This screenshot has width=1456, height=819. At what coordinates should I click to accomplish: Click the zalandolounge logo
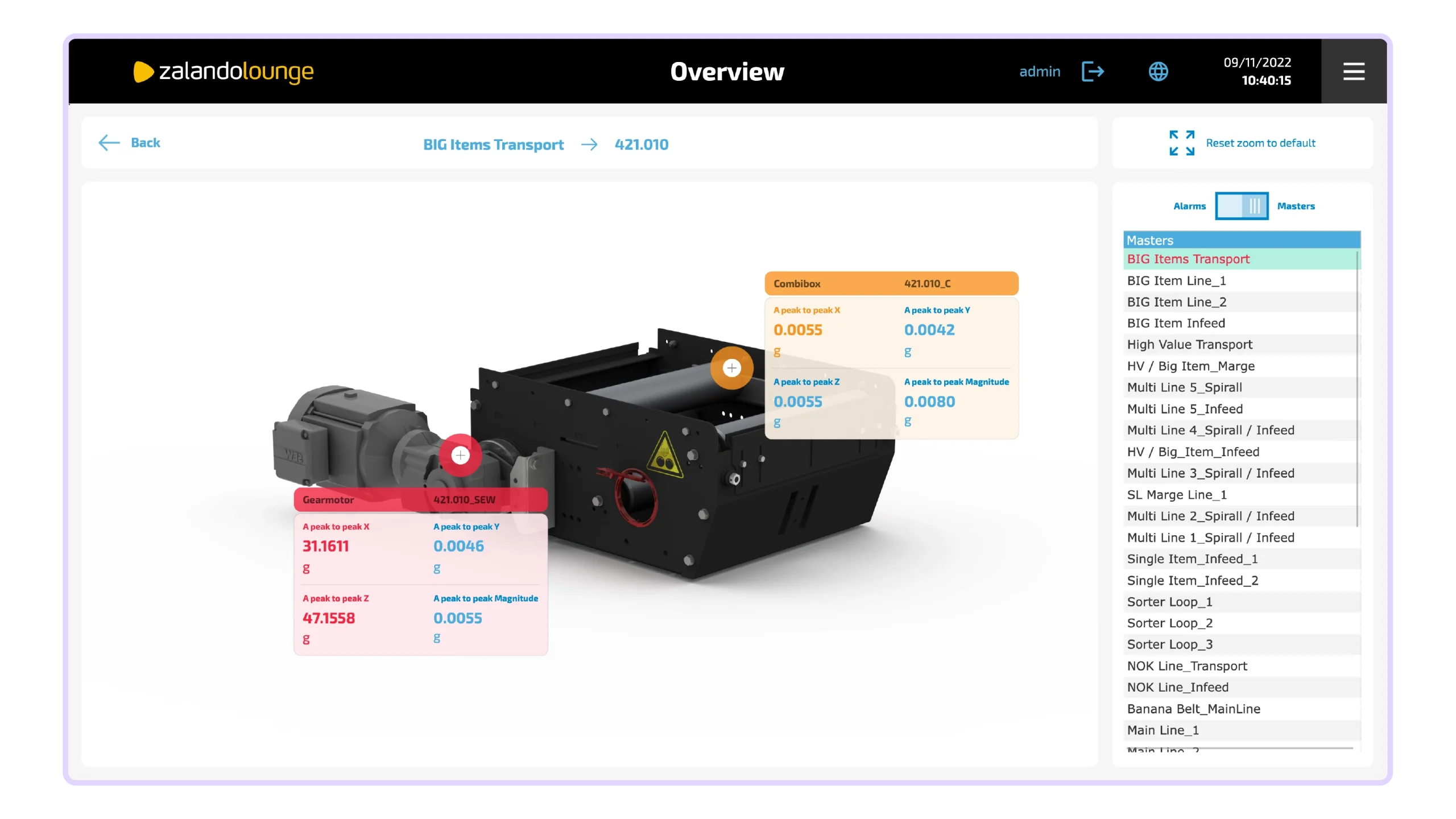[223, 72]
